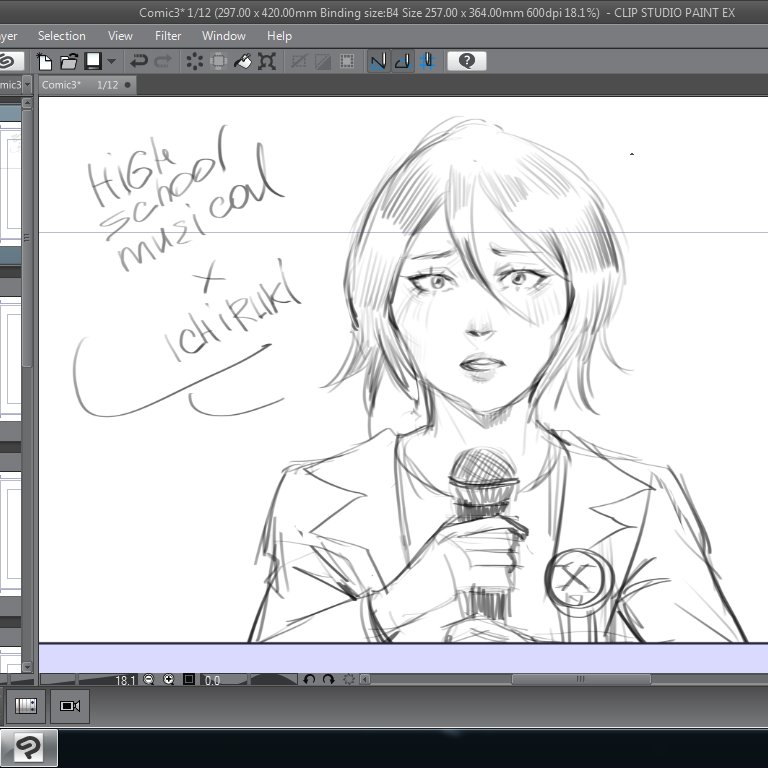Click the Invert selected area icon
The height and width of the screenshot is (768, 768).
[323, 62]
